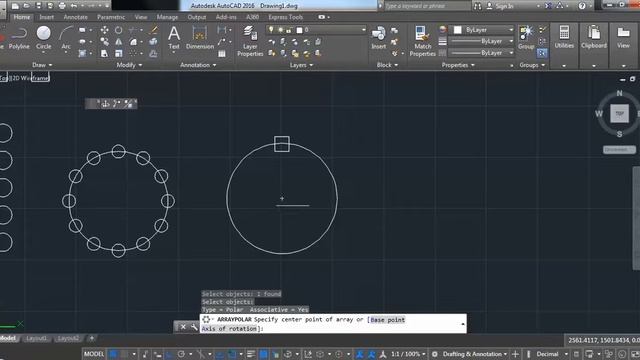The height and width of the screenshot is (360, 640).
Task: Open the Output ribbon tab
Action: coord(197,17)
